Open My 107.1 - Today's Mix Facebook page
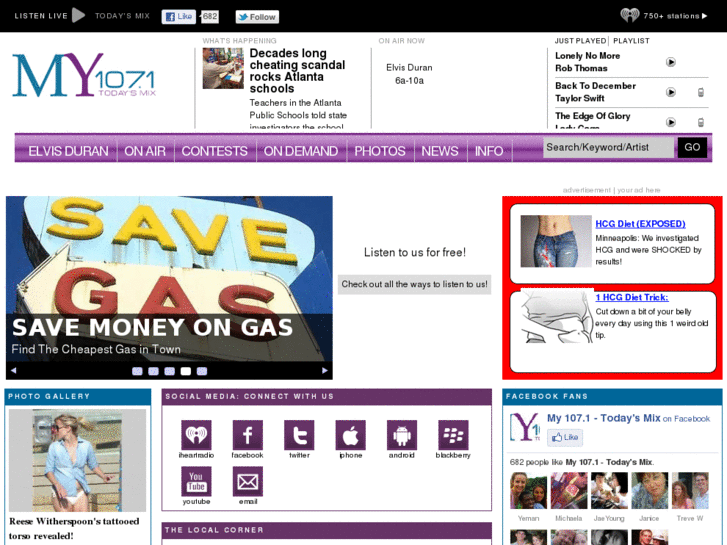The height and width of the screenshot is (545, 727). [603, 418]
